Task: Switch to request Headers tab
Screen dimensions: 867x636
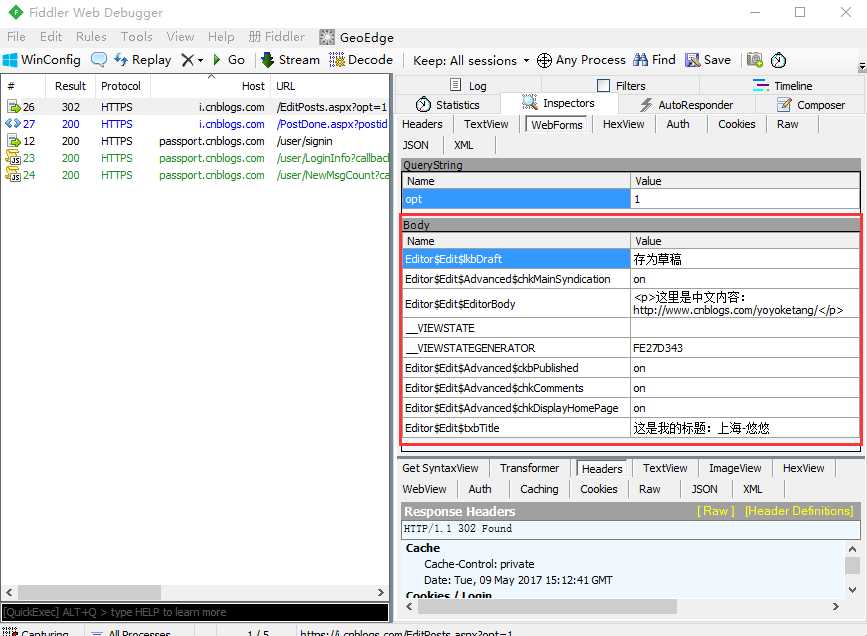Action: 422,124
